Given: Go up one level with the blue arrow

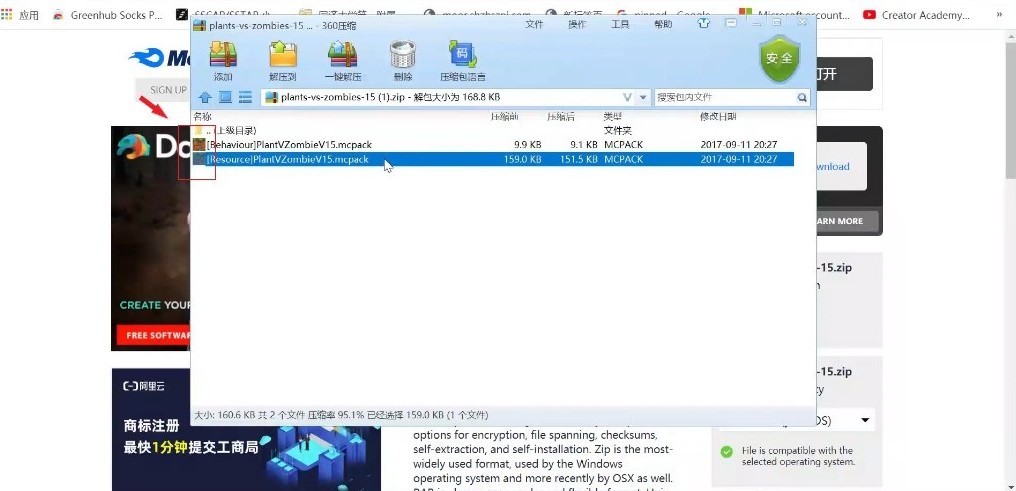Looking at the screenshot, I should tap(205, 97).
